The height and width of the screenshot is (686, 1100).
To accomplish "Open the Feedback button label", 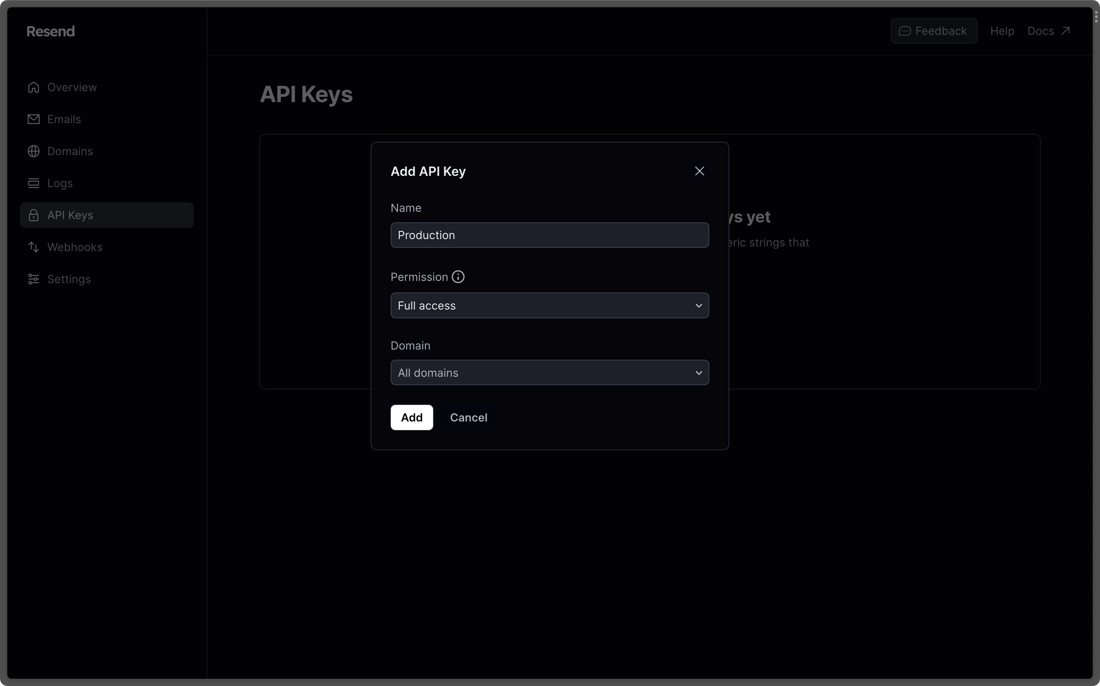I will click(x=941, y=31).
